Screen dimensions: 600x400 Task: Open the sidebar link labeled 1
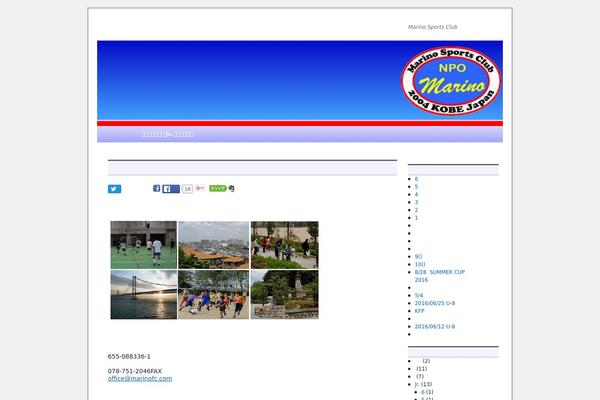point(416,218)
